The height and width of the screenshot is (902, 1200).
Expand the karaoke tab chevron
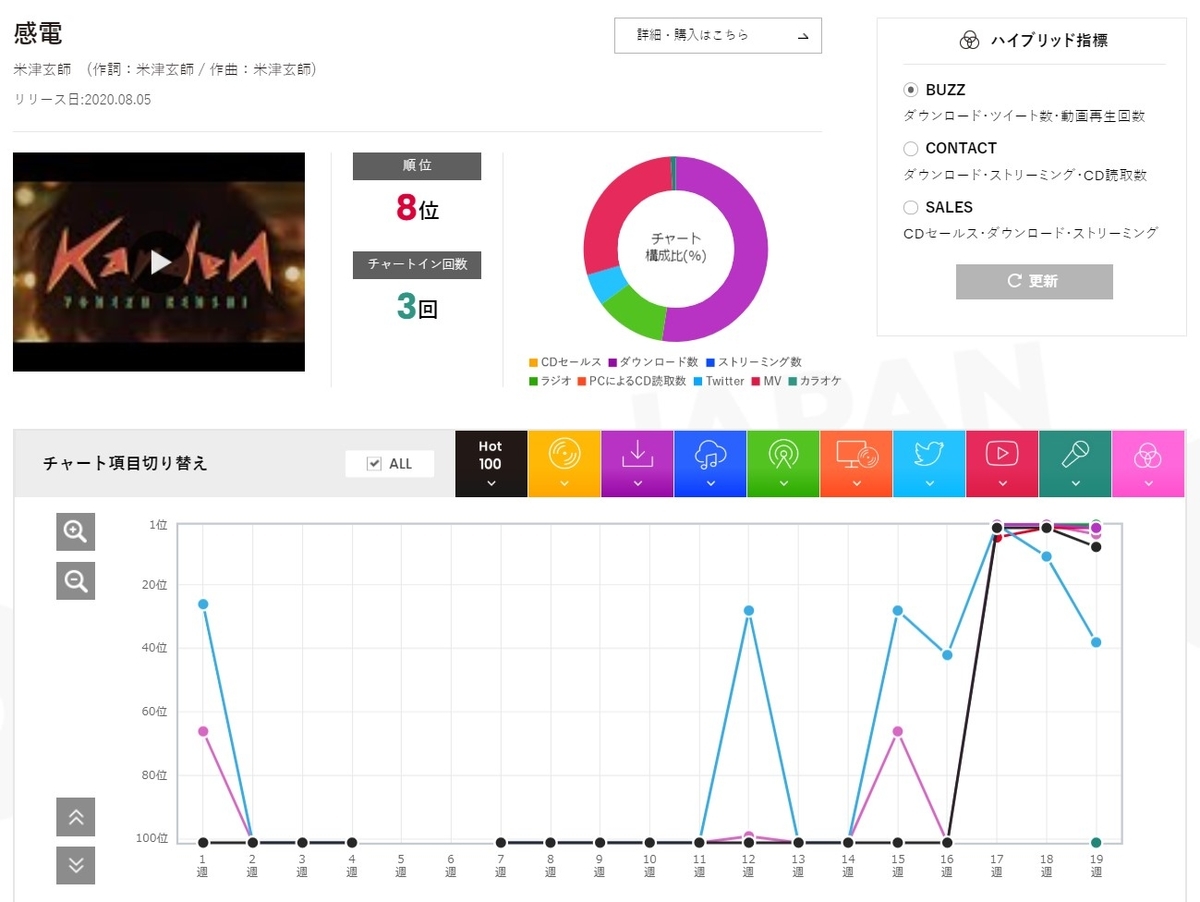tap(1075, 484)
